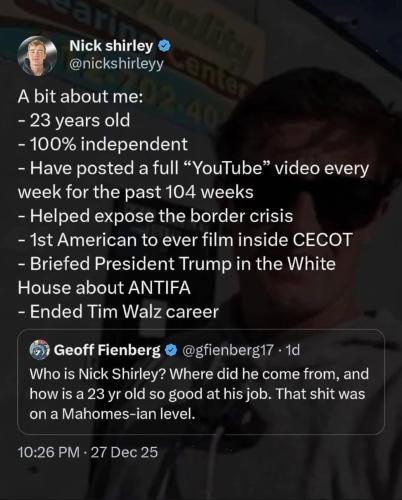Click the "Ended Tim Walz career" line

point(118,312)
